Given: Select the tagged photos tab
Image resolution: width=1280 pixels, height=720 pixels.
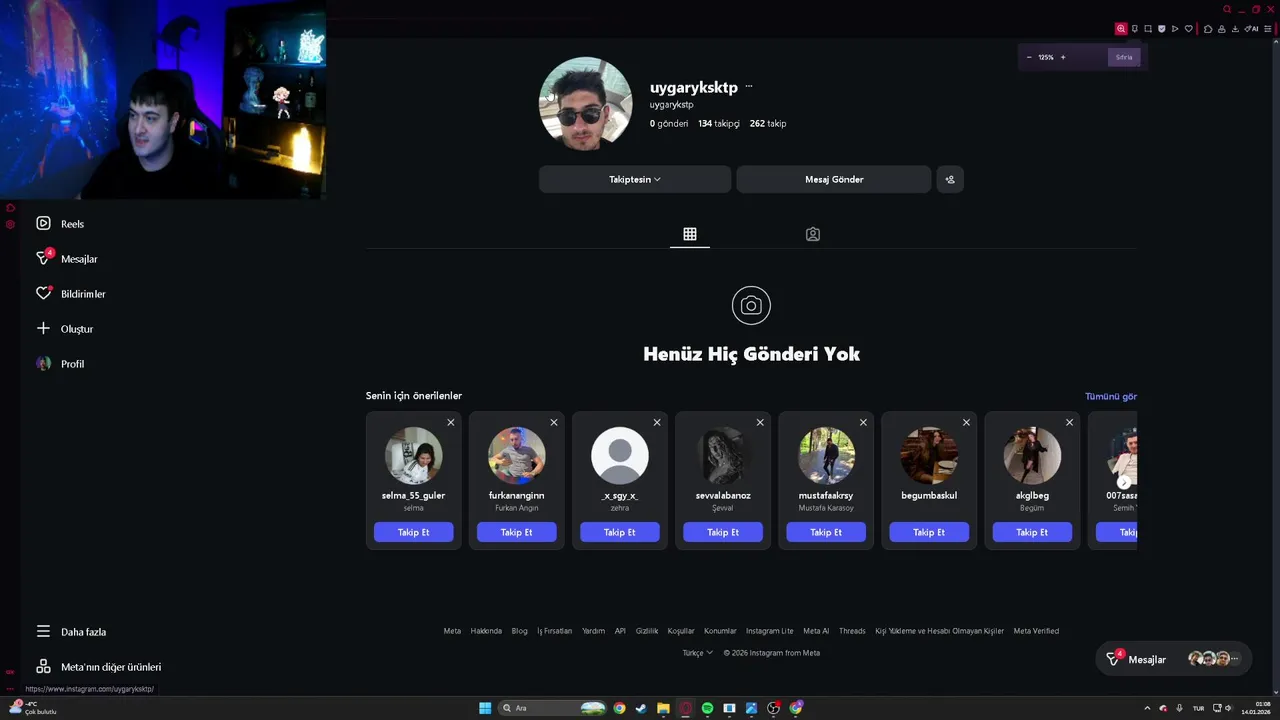Looking at the screenshot, I should click(813, 234).
